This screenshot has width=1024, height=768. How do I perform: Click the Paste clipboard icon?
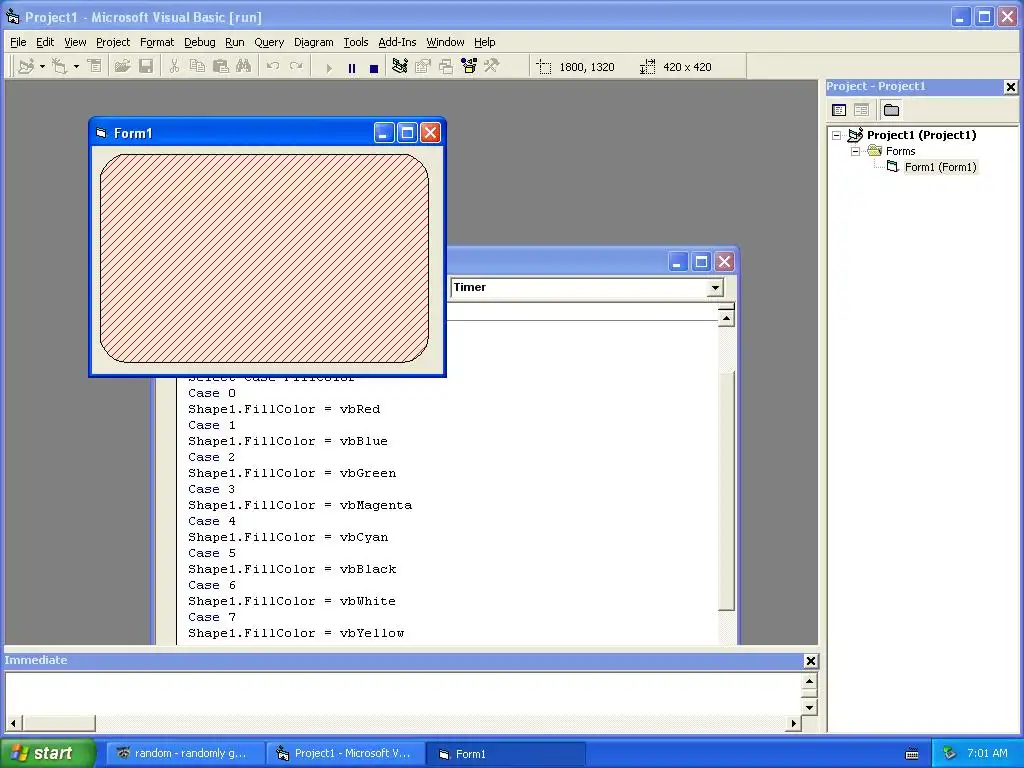(x=221, y=66)
